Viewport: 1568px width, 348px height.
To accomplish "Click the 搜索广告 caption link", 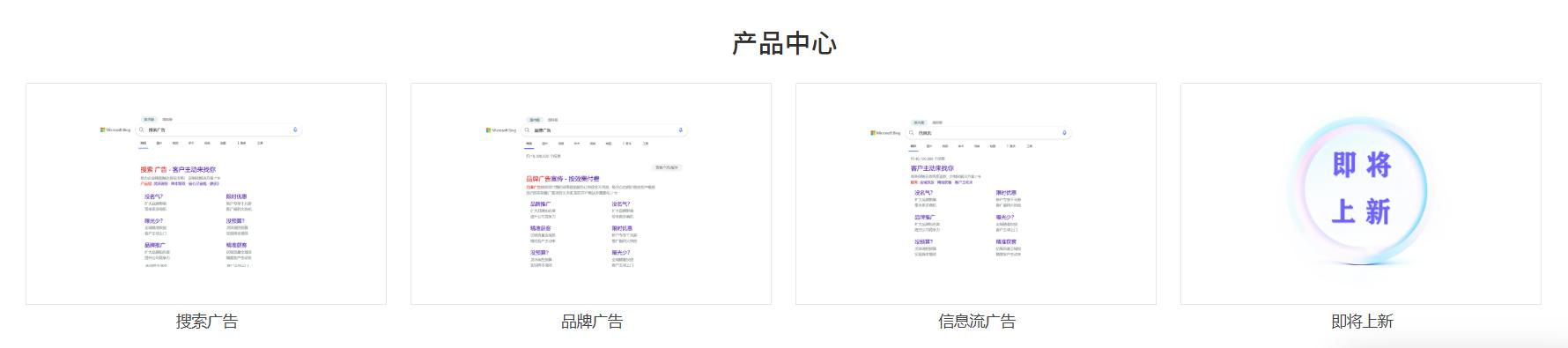I will coord(207,322).
